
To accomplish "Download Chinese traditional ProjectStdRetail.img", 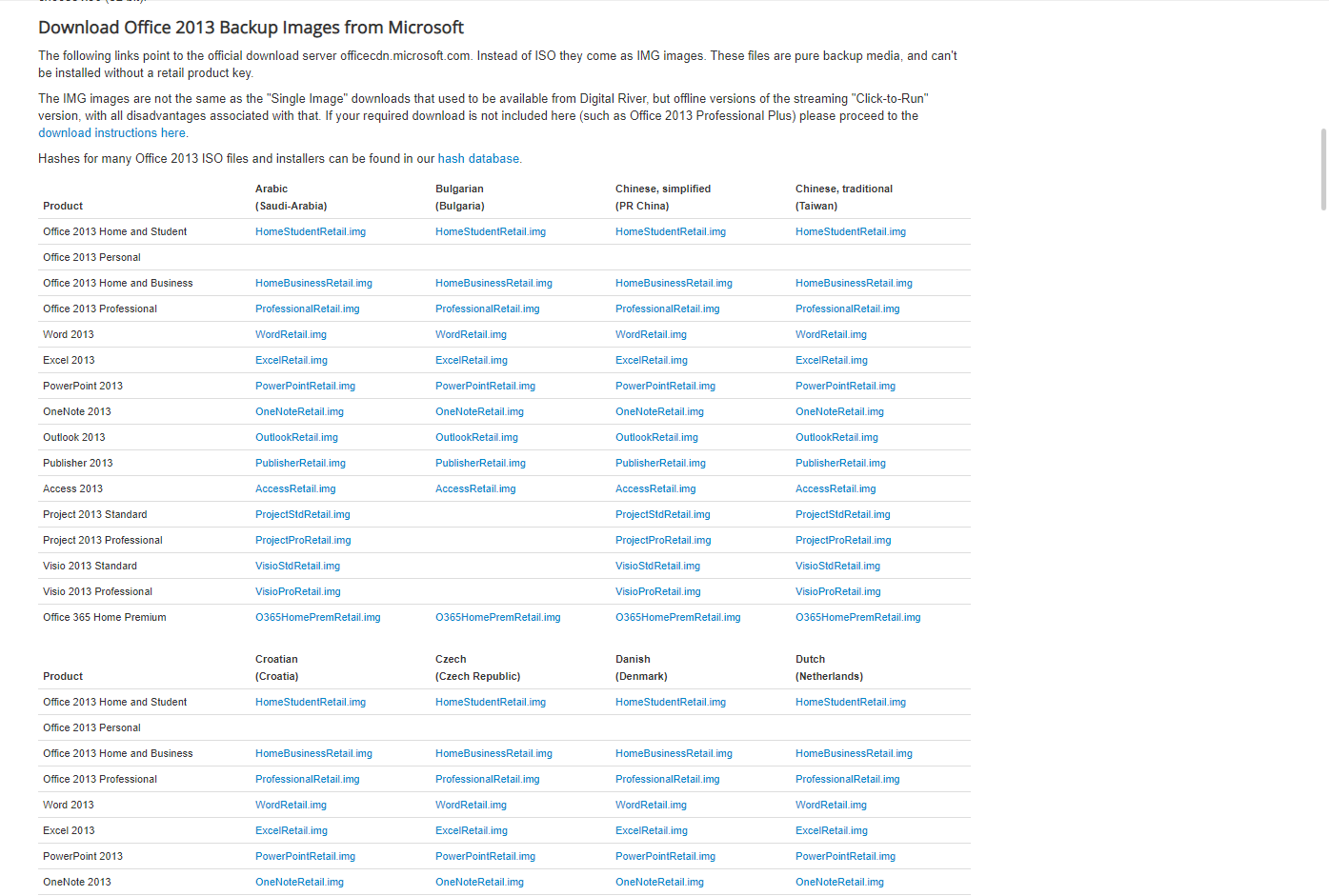I will click(x=843, y=515).
